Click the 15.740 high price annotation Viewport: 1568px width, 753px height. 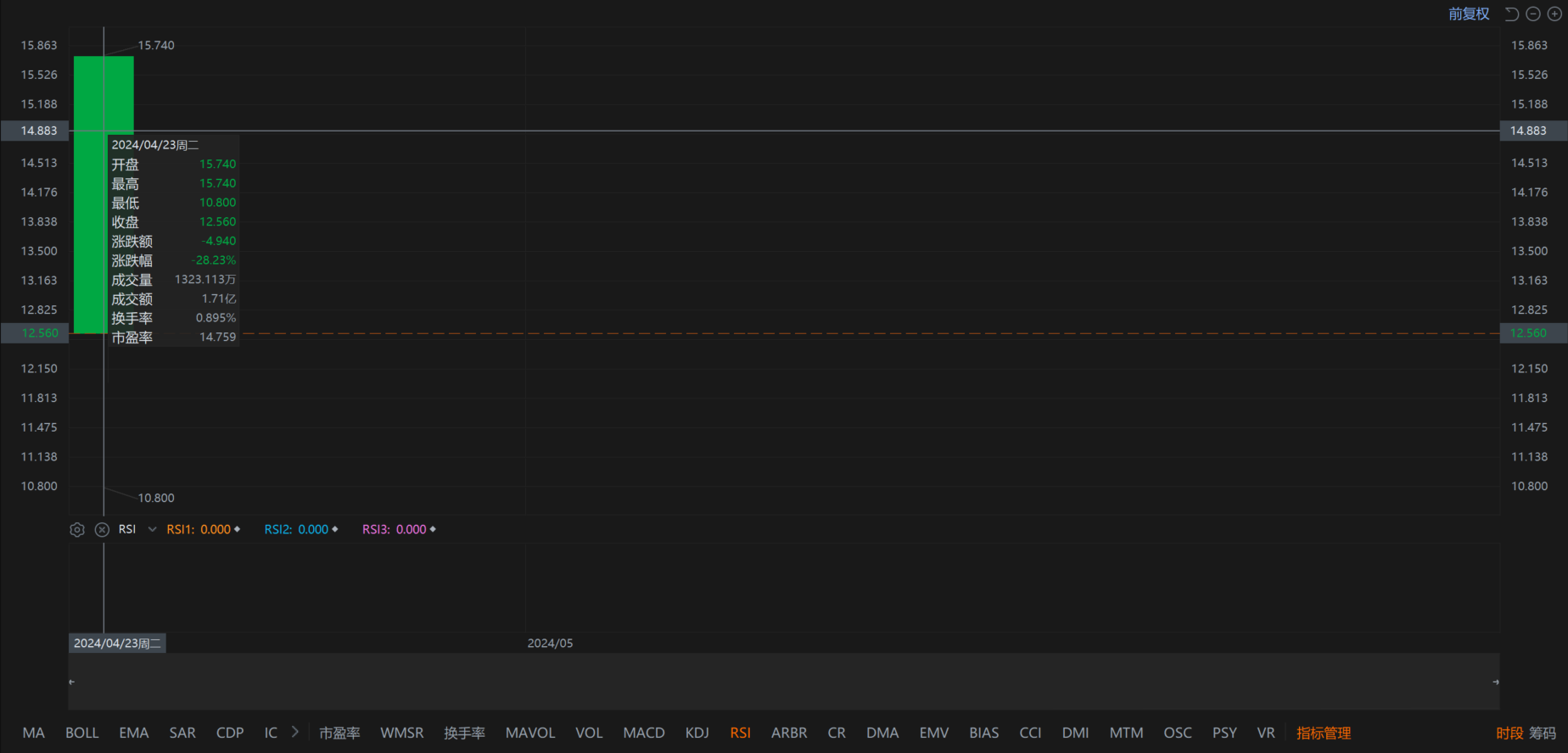click(156, 46)
